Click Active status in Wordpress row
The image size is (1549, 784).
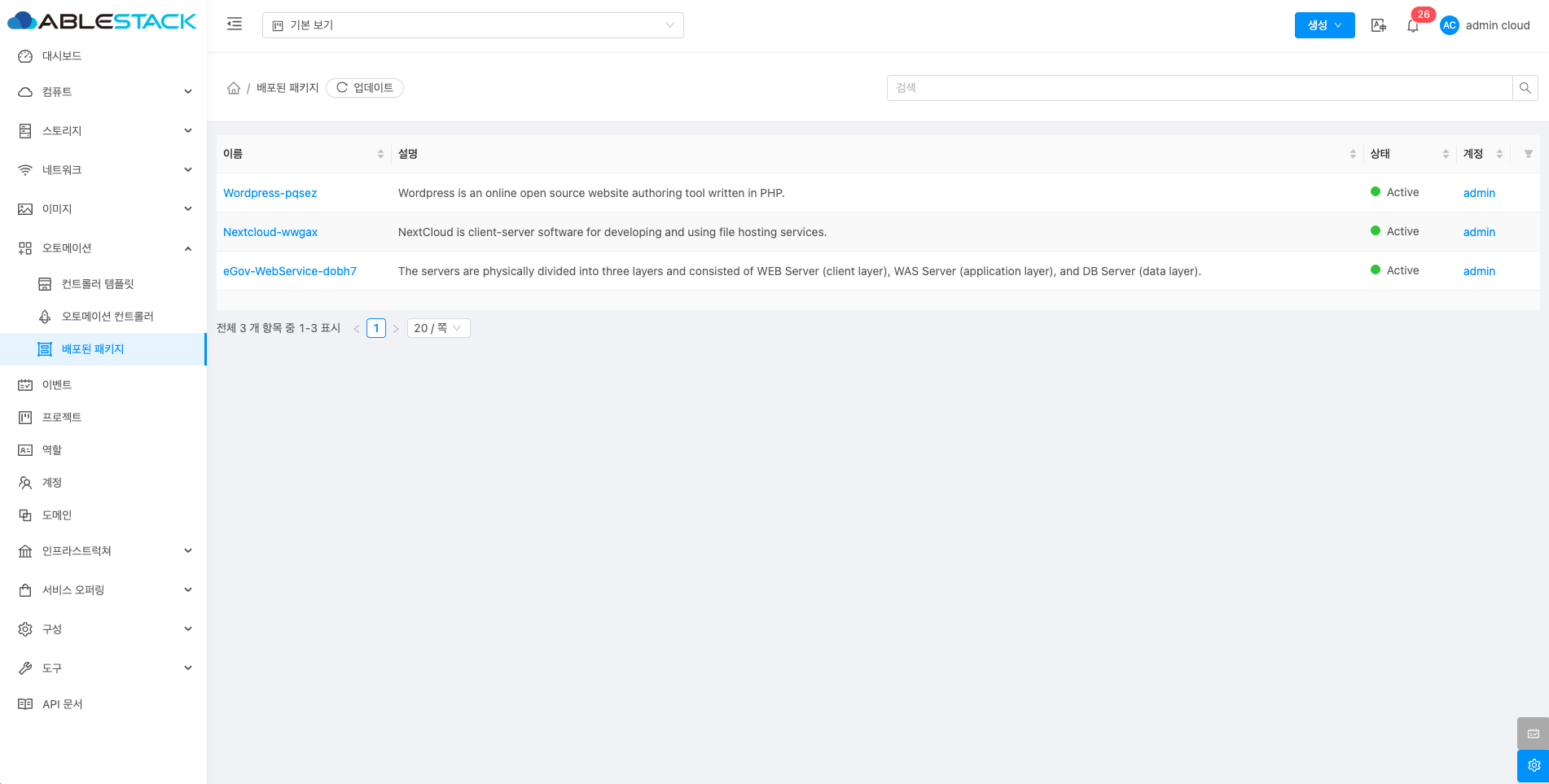(1395, 192)
